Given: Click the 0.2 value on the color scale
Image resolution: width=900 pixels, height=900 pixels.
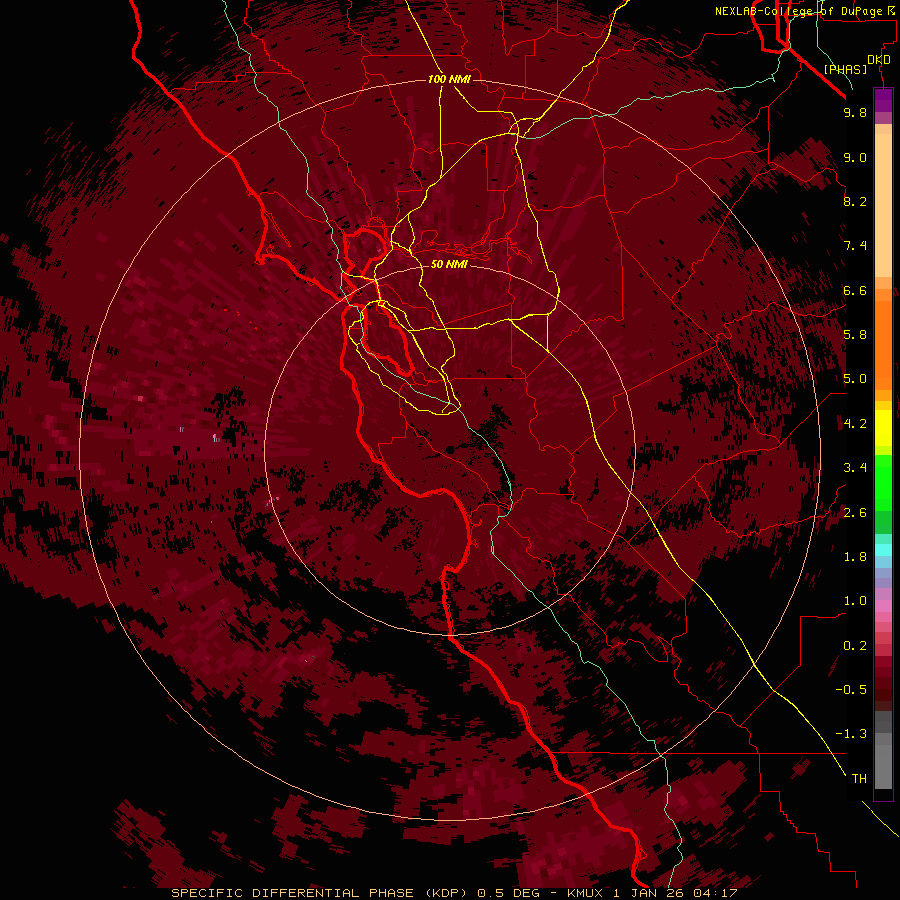Looking at the screenshot, I should pyautogui.click(x=855, y=646).
